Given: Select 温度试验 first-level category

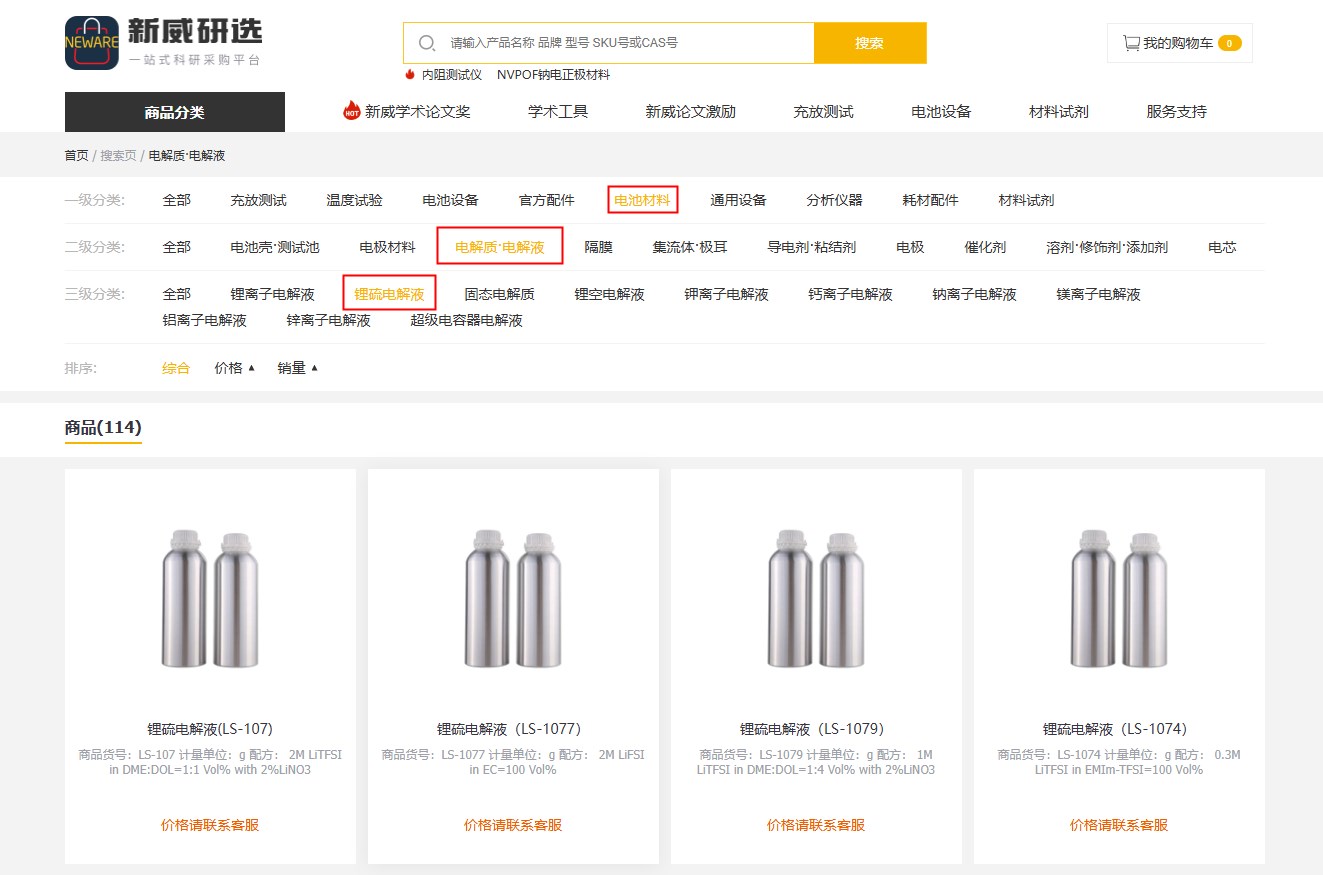Looking at the screenshot, I should 354,200.
